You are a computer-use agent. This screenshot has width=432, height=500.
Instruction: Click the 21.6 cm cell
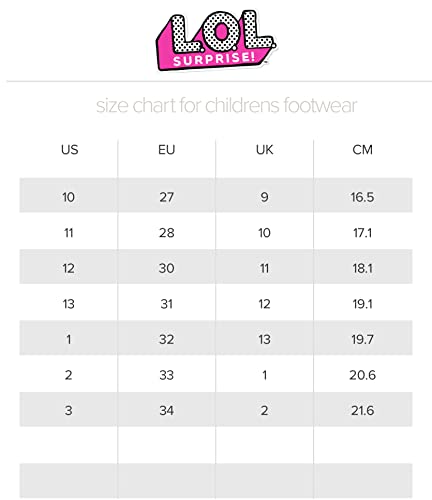click(362, 410)
